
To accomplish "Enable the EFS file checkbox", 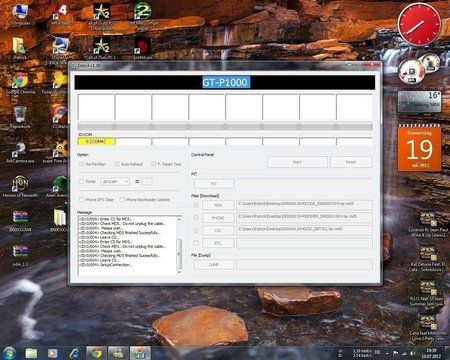I will point(196,243).
